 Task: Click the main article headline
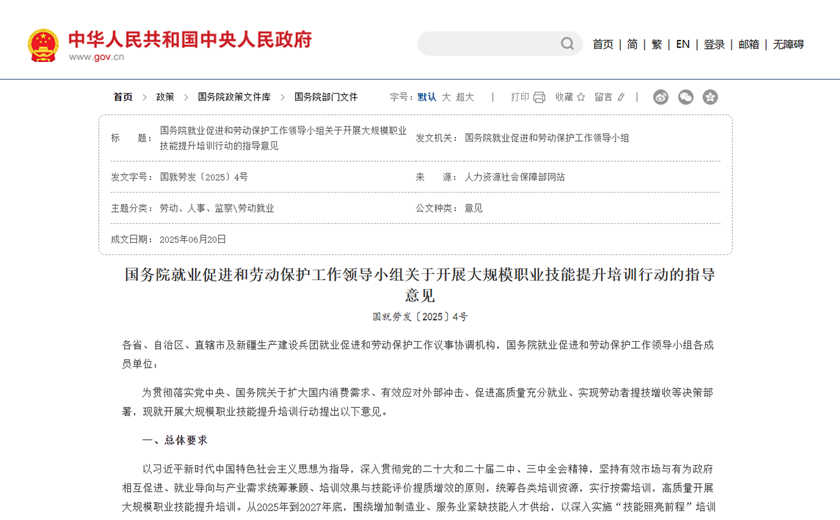(x=419, y=284)
